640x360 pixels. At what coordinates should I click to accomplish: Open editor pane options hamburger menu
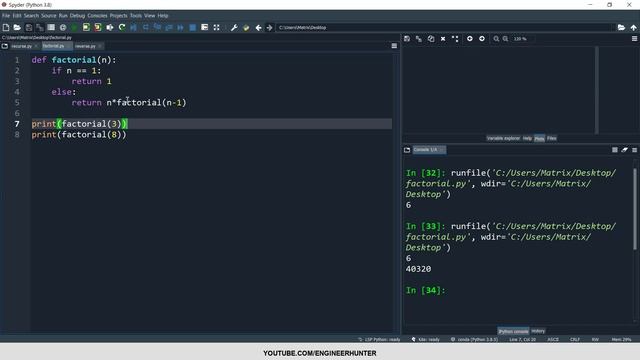[x=394, y=46]
